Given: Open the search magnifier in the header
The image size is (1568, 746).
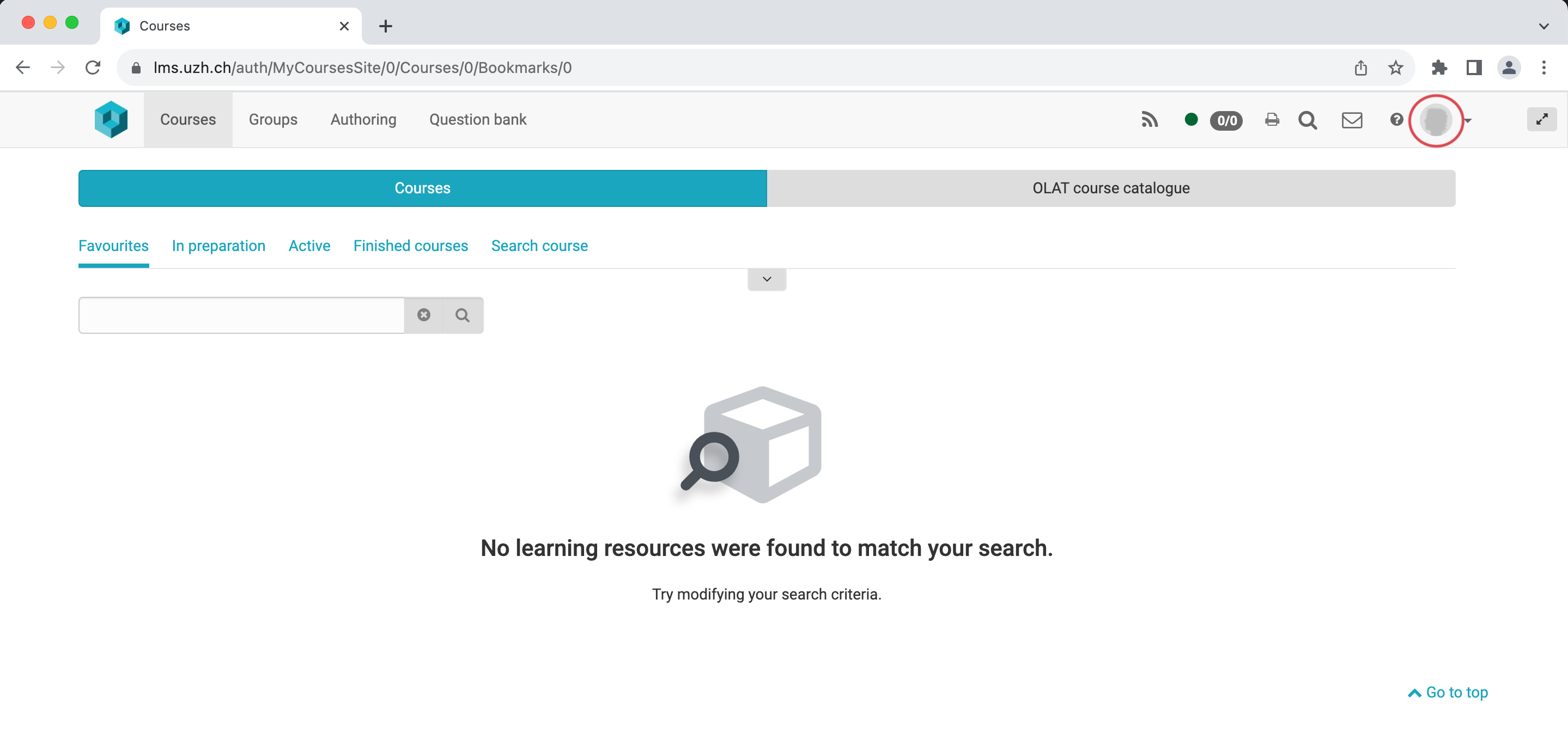Looking at the screenshot, I should (1308, 120).
